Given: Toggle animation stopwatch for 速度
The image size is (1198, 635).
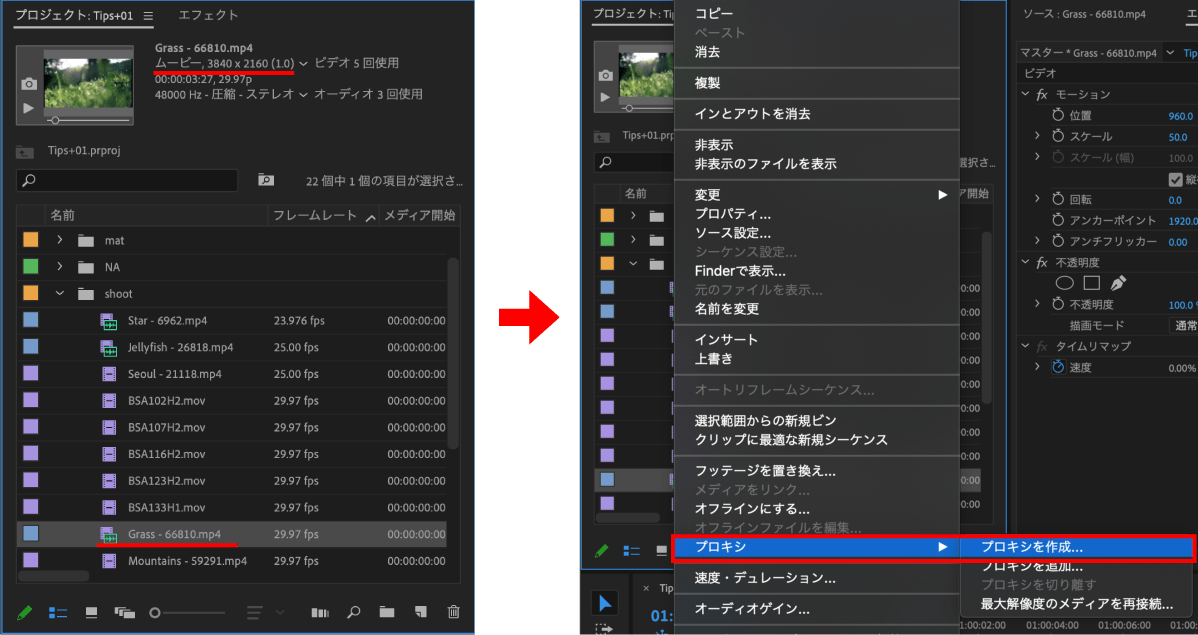Looking at the screenshot, I should (1058, 368).
